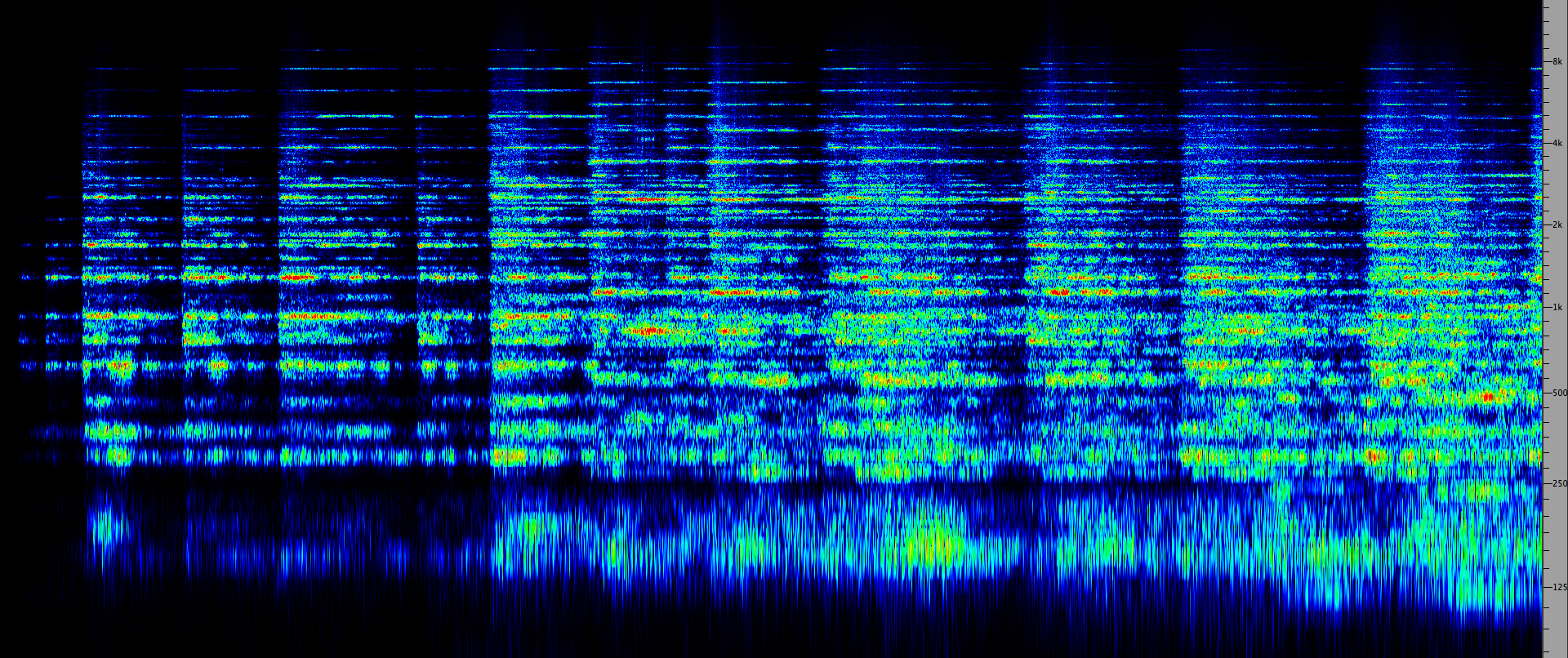Click the 4k mark on the frequency axis

pyautogui.click(x=1557, y=144)
